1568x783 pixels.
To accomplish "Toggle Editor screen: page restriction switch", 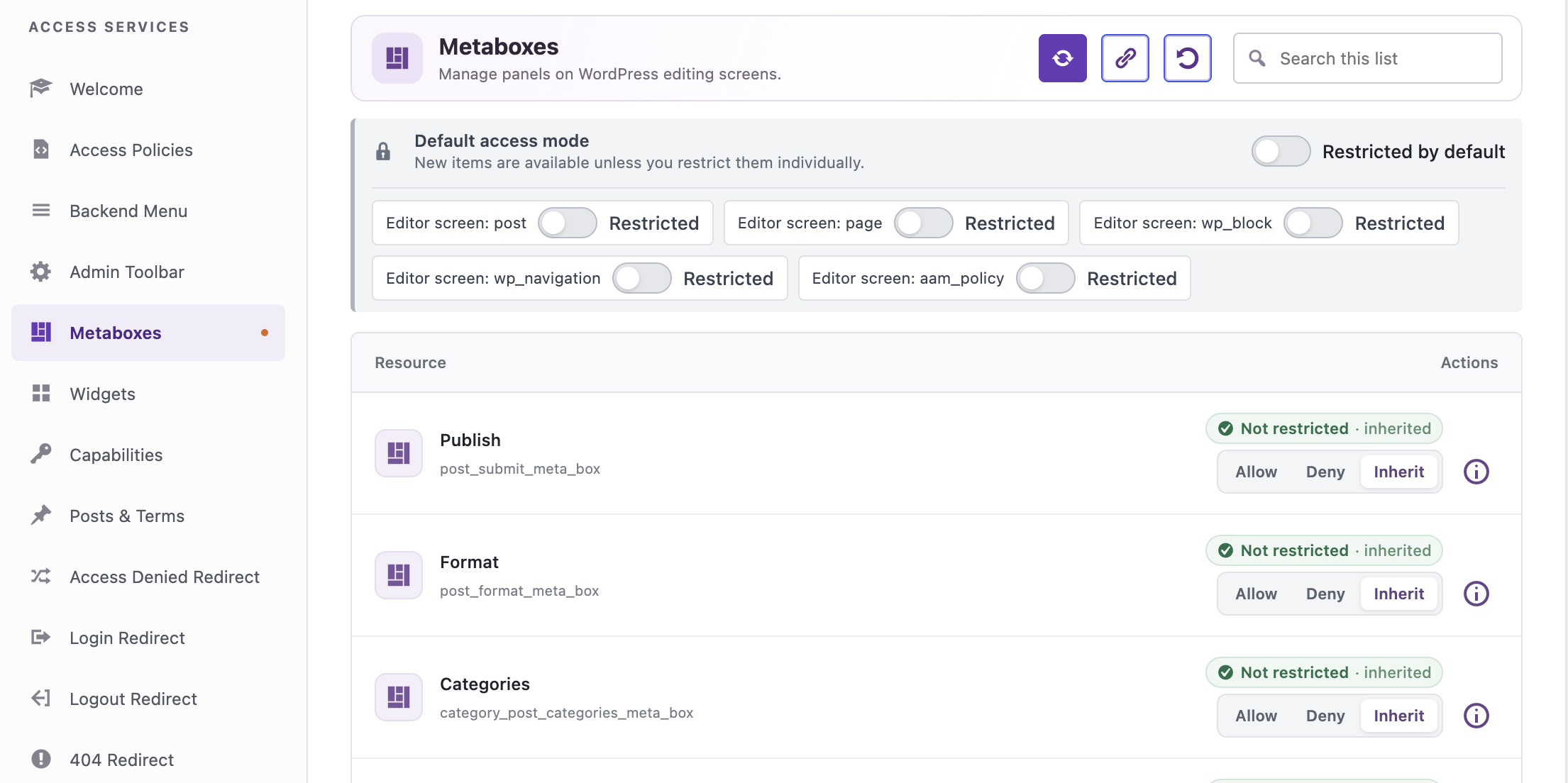I will pos(923,223).
